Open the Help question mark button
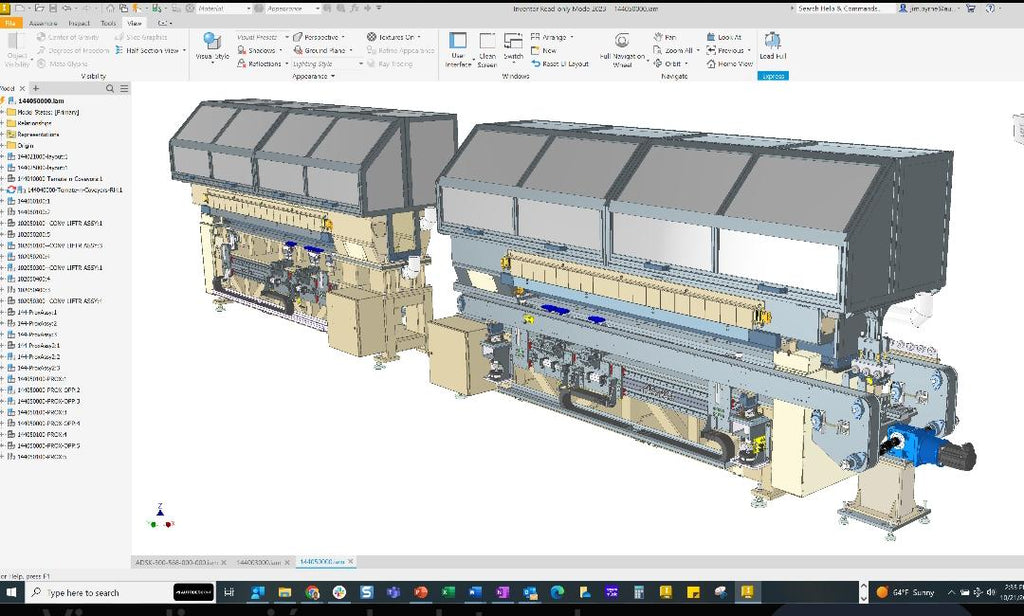This screenshot has height=616, width=1024. [x=991, y=8]
